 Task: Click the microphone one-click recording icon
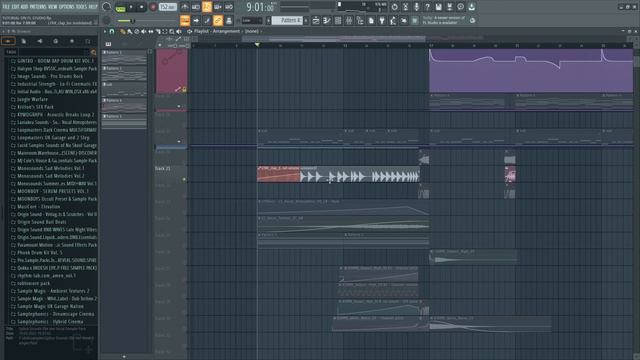click(416, 7)
